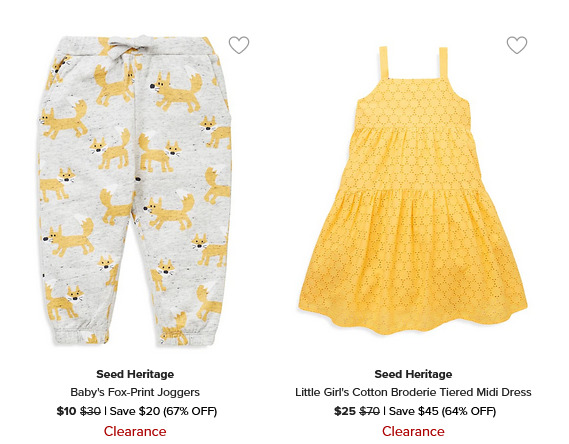Favorite the Fox-Print Joggers with heart icon
Image resolution: width=569 pixels, height=444 pixels.
239,45
